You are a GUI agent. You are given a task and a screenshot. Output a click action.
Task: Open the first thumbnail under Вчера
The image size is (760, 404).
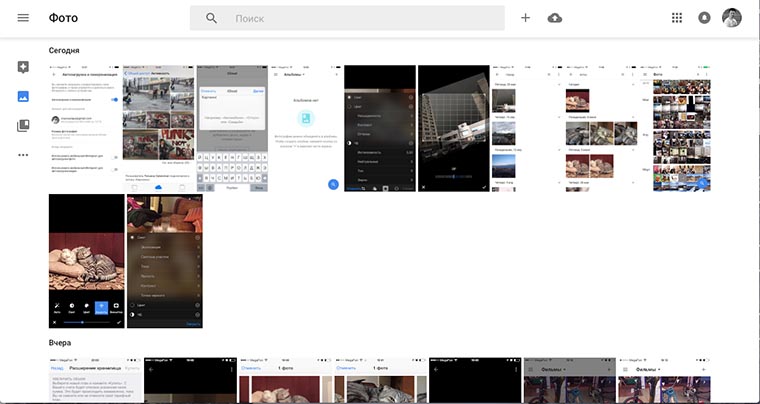(x=94, y=380)
